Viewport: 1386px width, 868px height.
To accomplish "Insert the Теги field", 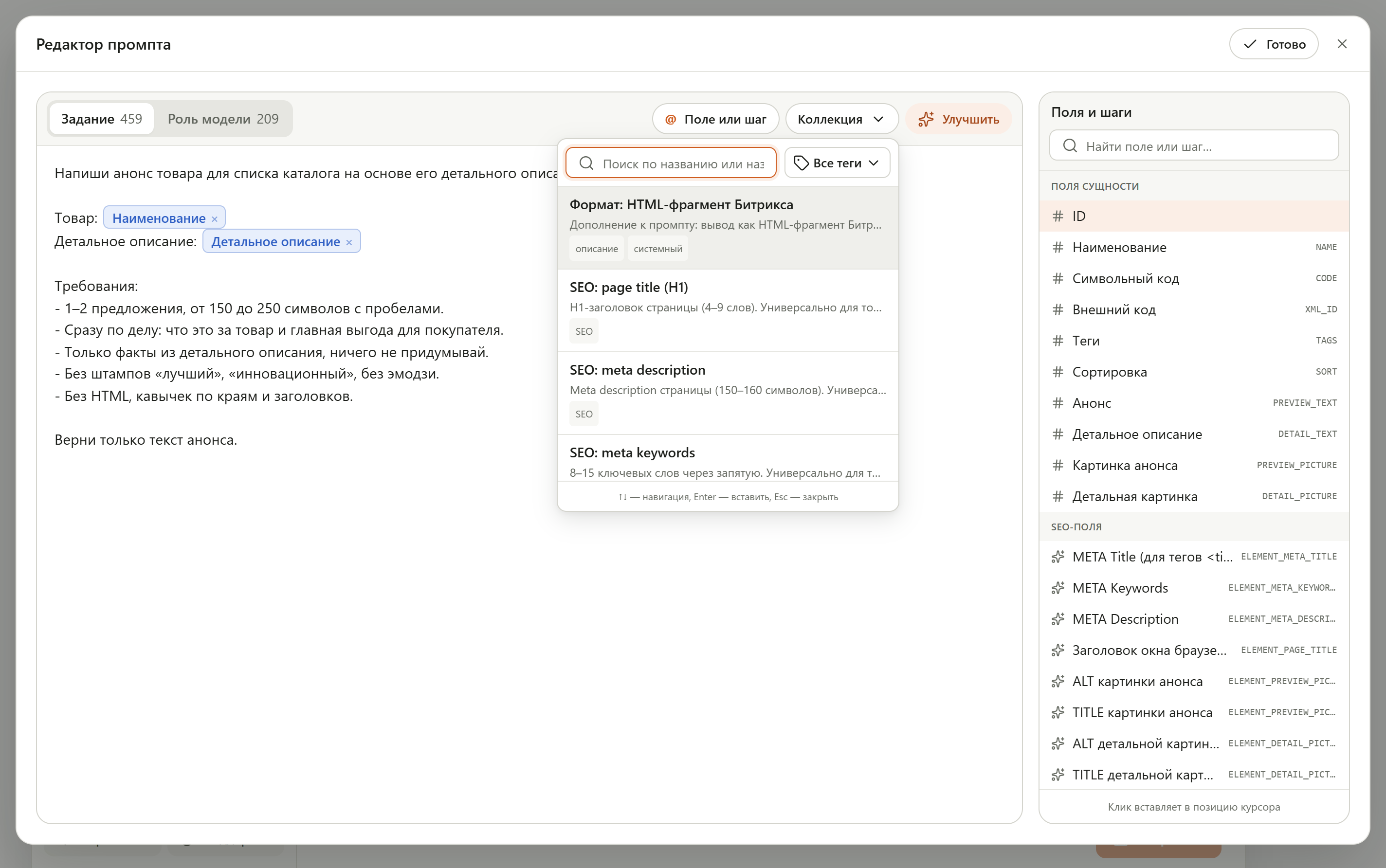I will pyautogui.click(x=1194, y=341).
